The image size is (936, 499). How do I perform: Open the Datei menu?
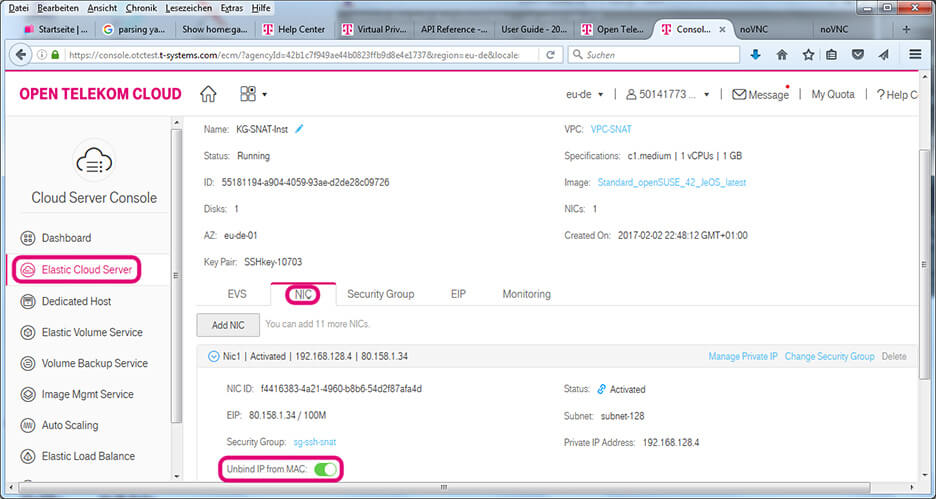click(x=19, y=8)
